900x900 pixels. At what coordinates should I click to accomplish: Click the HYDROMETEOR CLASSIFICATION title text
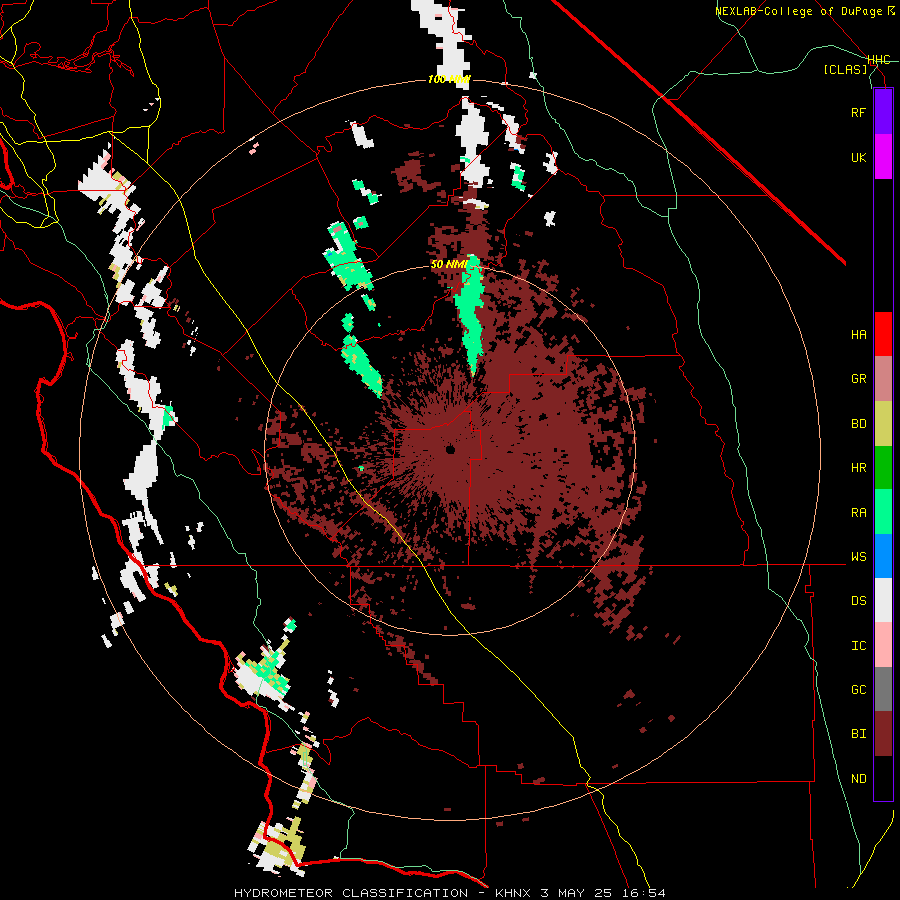[351, 893]
